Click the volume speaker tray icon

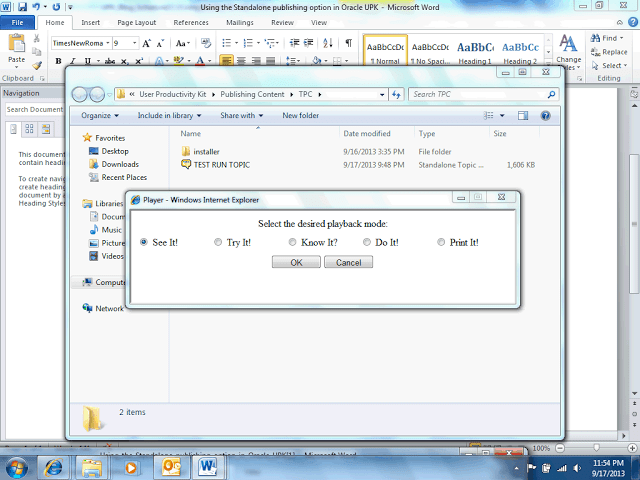(x=577, y=468)
